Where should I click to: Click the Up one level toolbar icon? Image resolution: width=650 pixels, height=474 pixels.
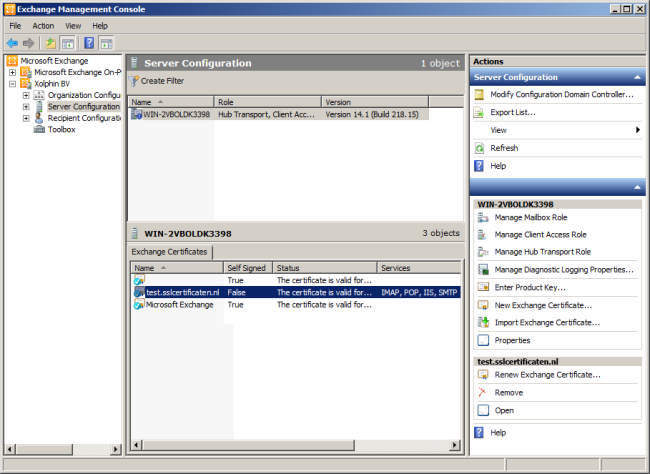pyautogui.click(x=51, y=43)
